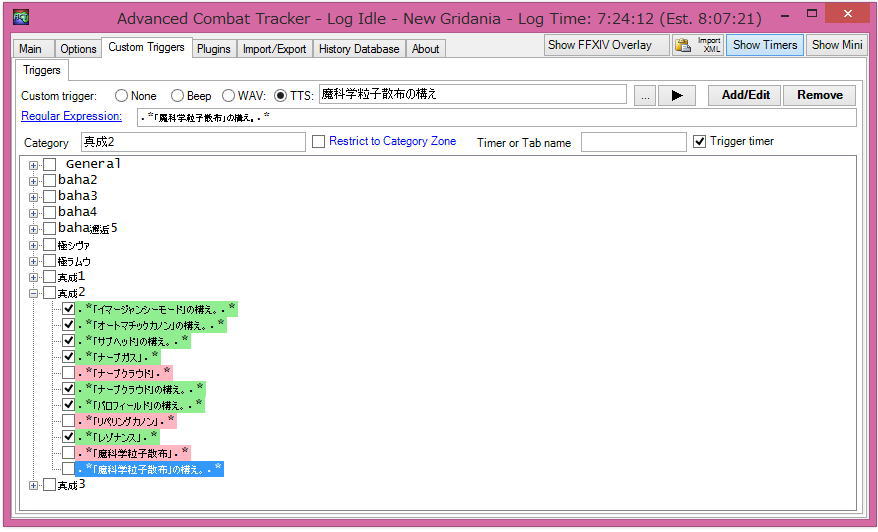Uncheck the 「ナーブガス」 trigger checkbox

point(68,357)
